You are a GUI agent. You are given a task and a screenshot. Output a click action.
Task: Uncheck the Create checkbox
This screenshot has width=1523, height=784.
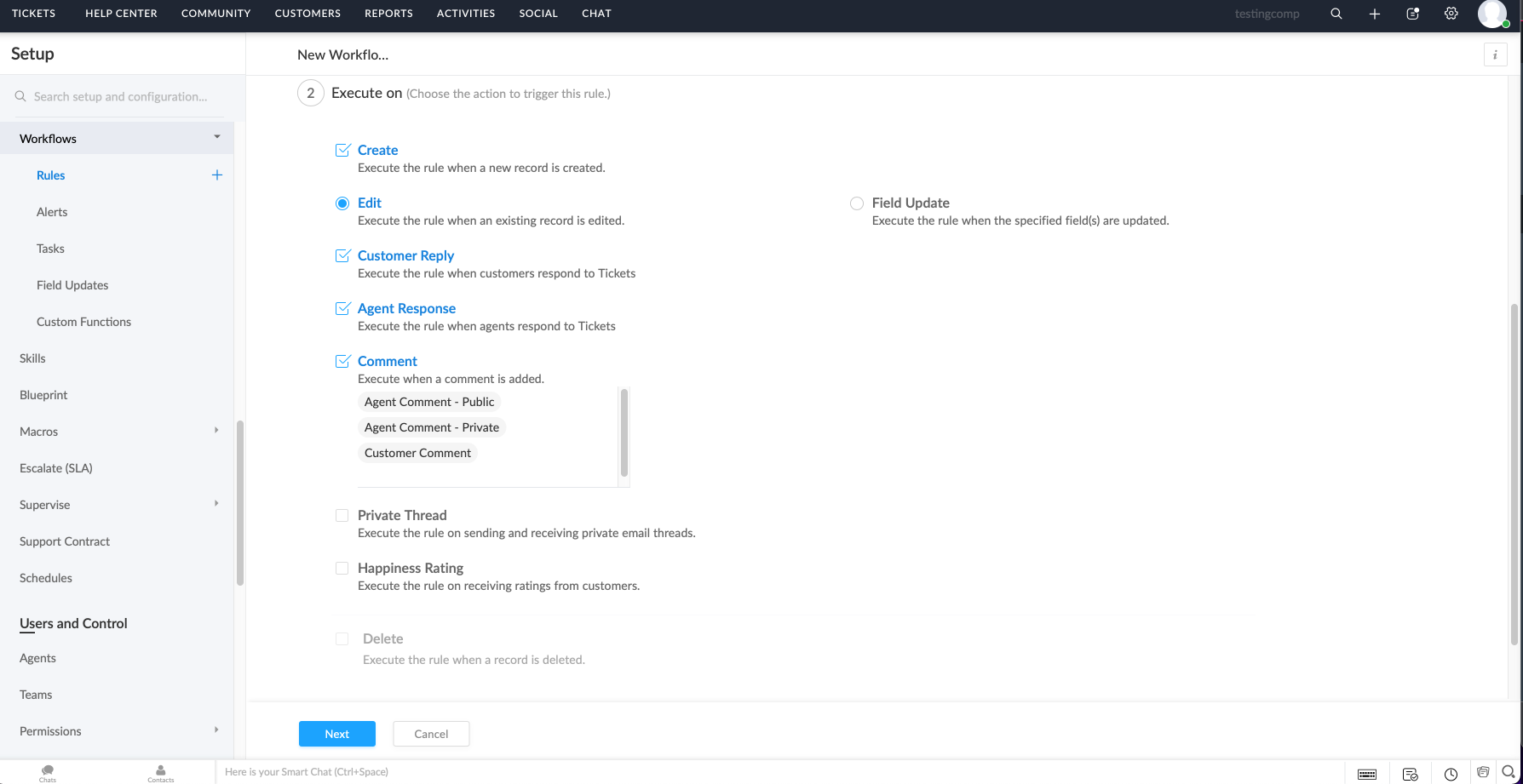(342, 150)
